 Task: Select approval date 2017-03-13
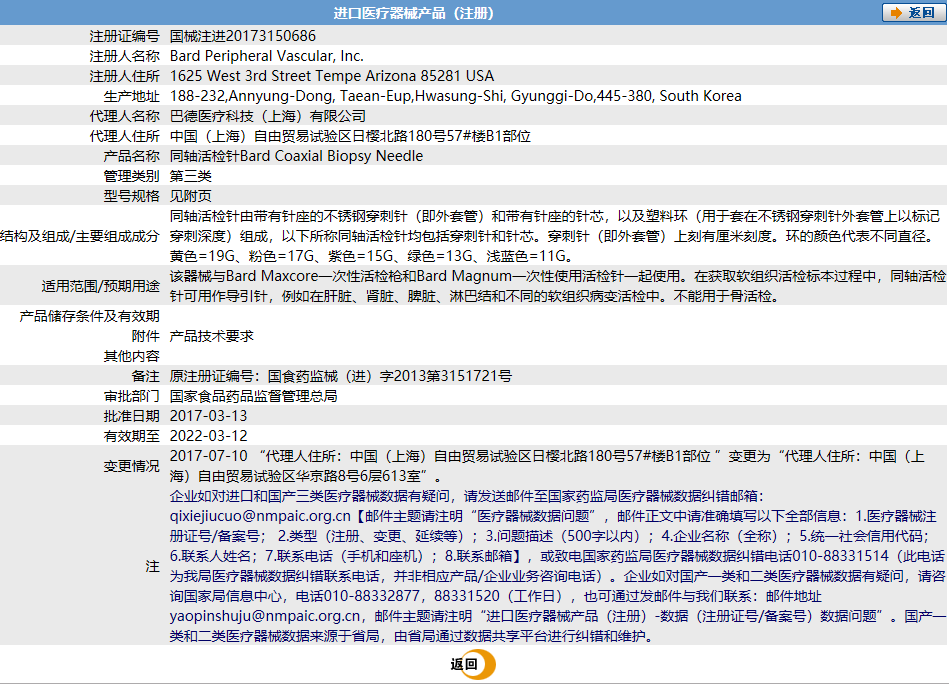(208, 416)
